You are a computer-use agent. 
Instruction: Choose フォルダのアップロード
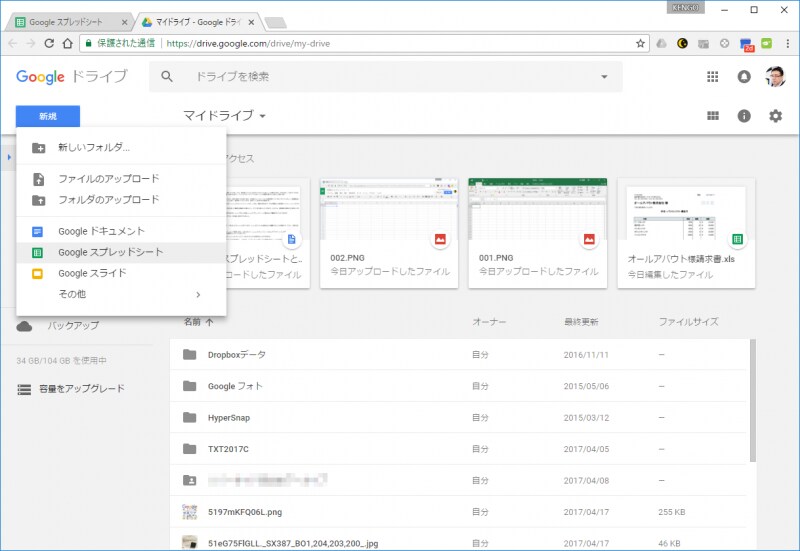[121, 199]
